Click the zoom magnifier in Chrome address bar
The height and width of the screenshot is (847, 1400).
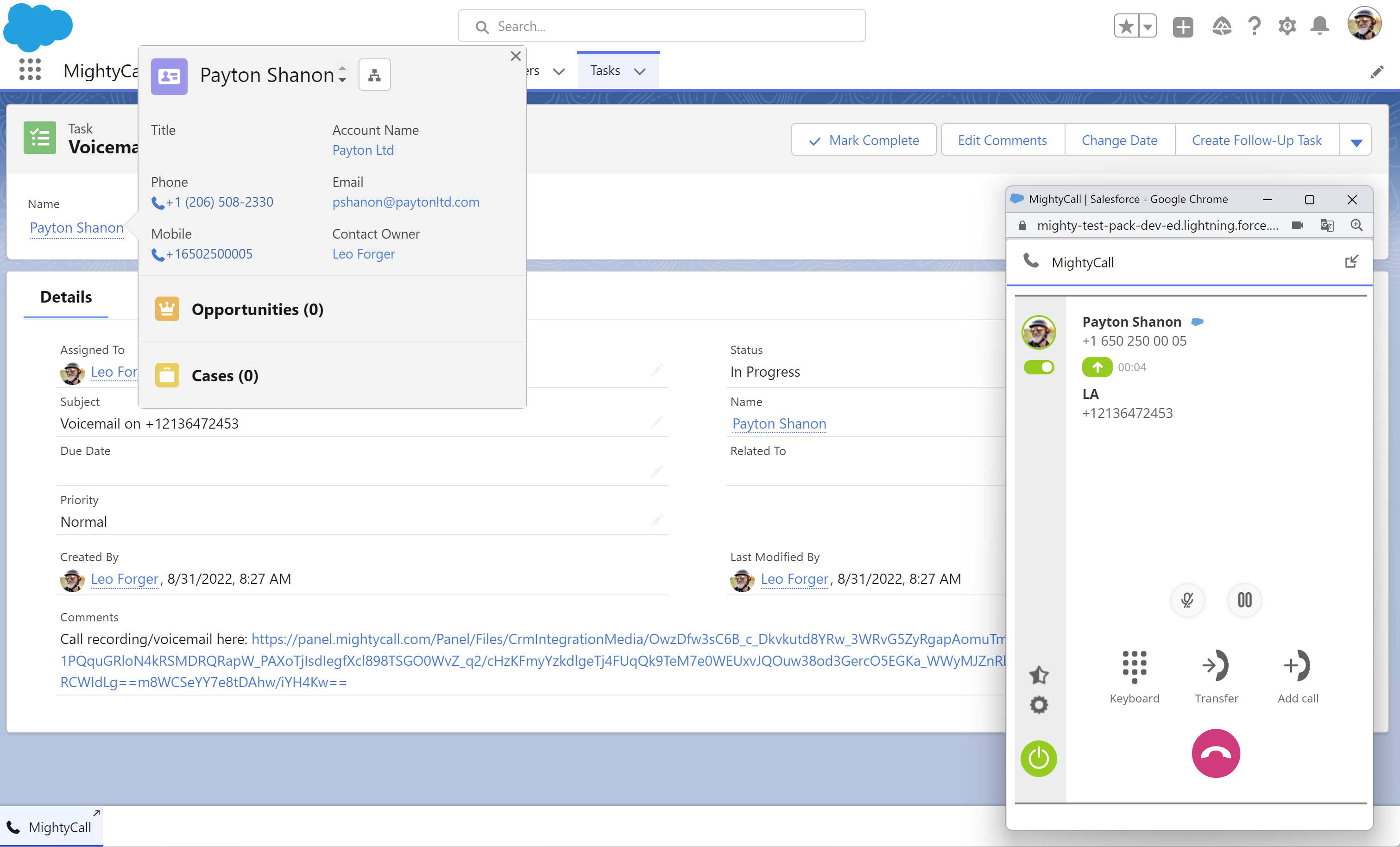point(1357,225)
